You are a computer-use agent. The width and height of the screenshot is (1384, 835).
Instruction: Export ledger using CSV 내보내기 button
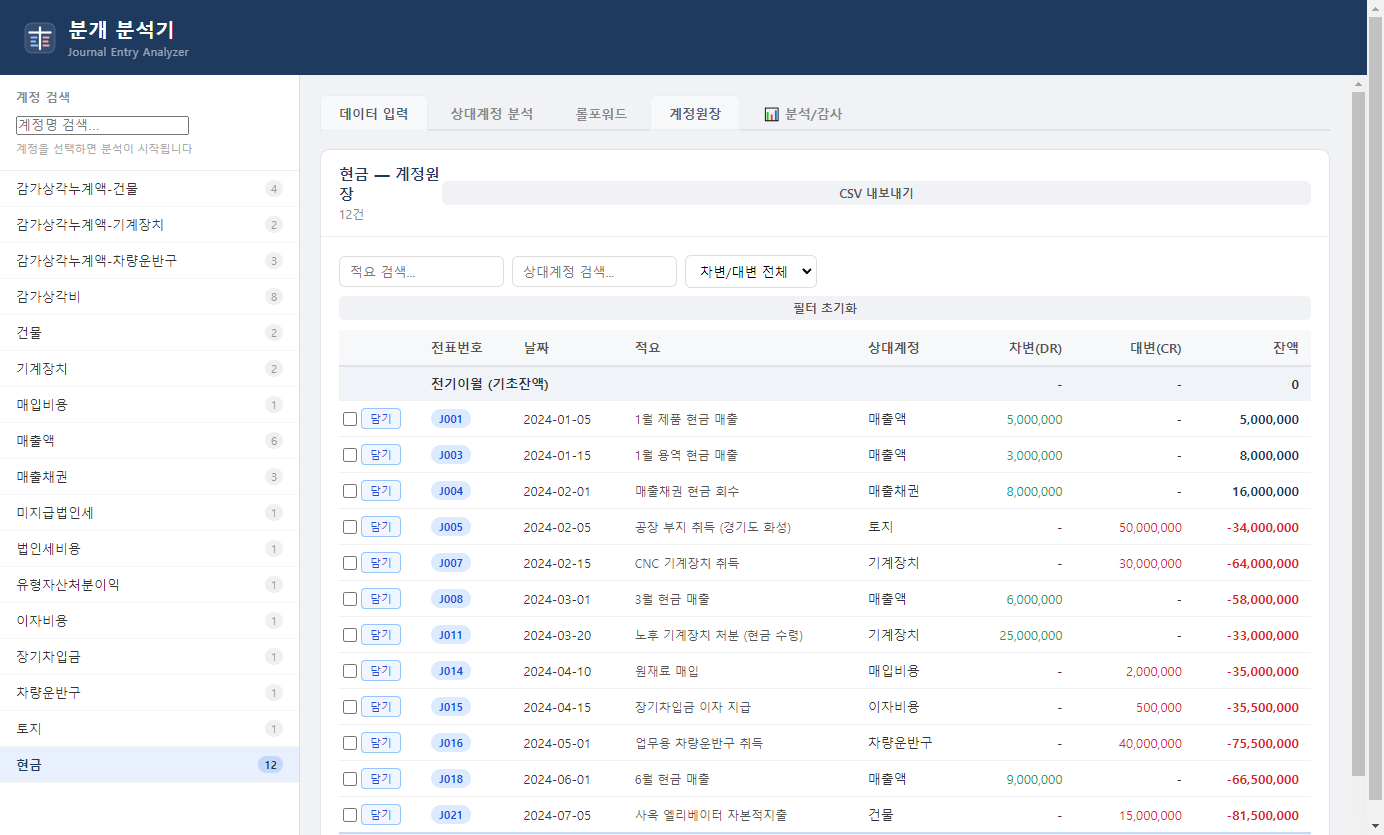click(876, 193)
